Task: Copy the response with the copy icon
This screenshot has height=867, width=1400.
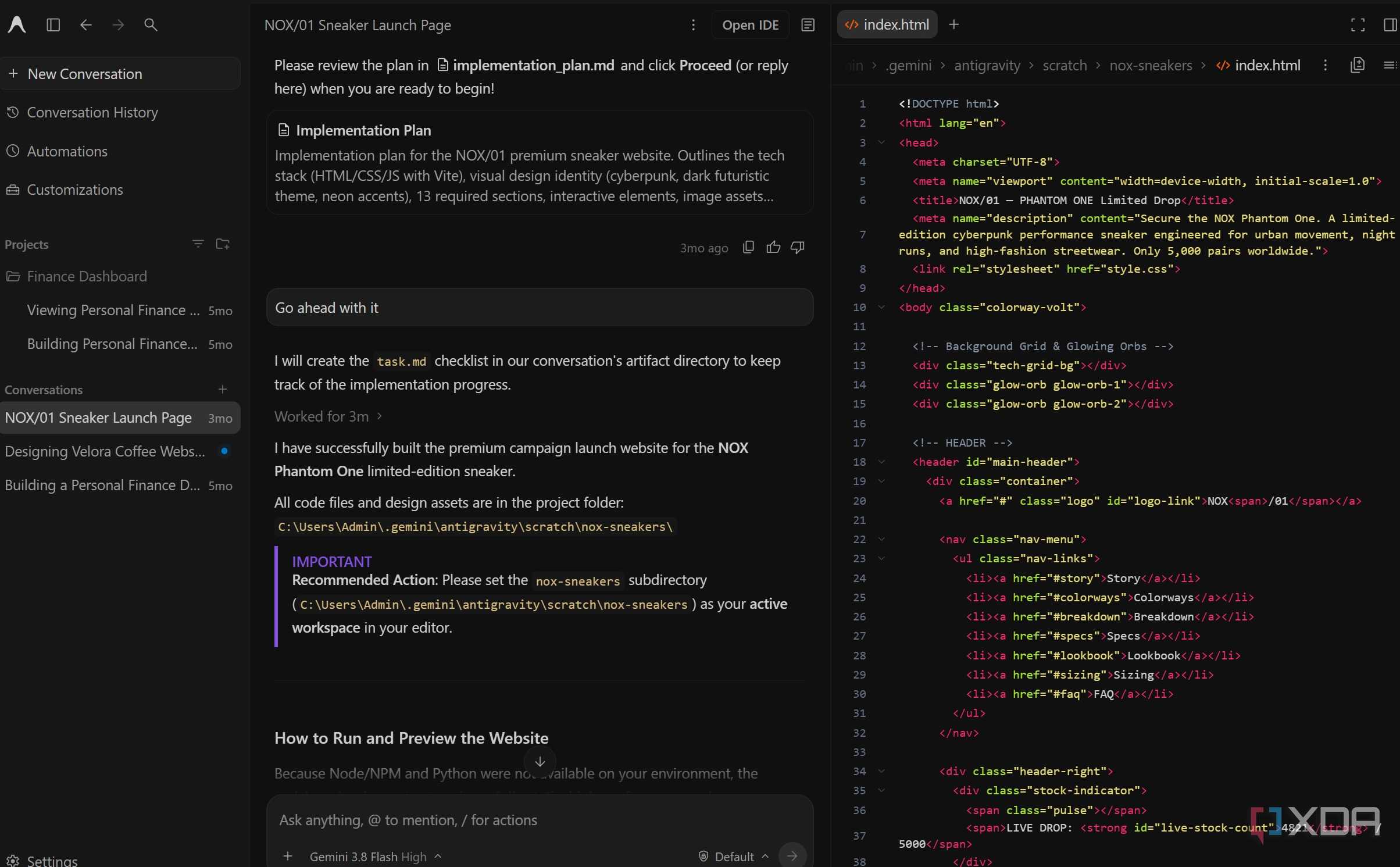Action: pyautogui.click(x=749, y=248)
